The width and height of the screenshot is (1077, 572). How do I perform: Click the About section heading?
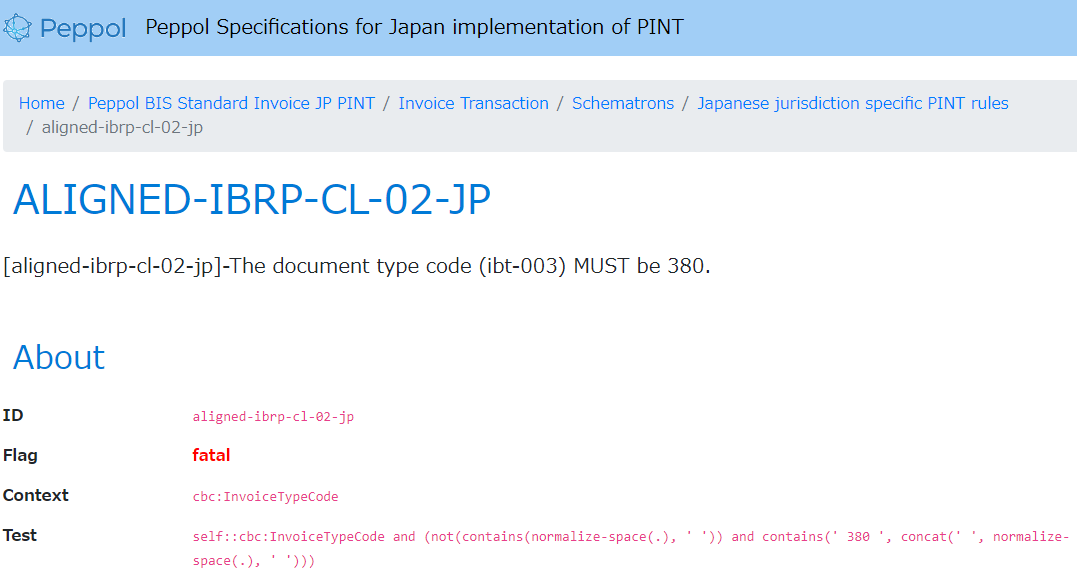coord(59,357)
